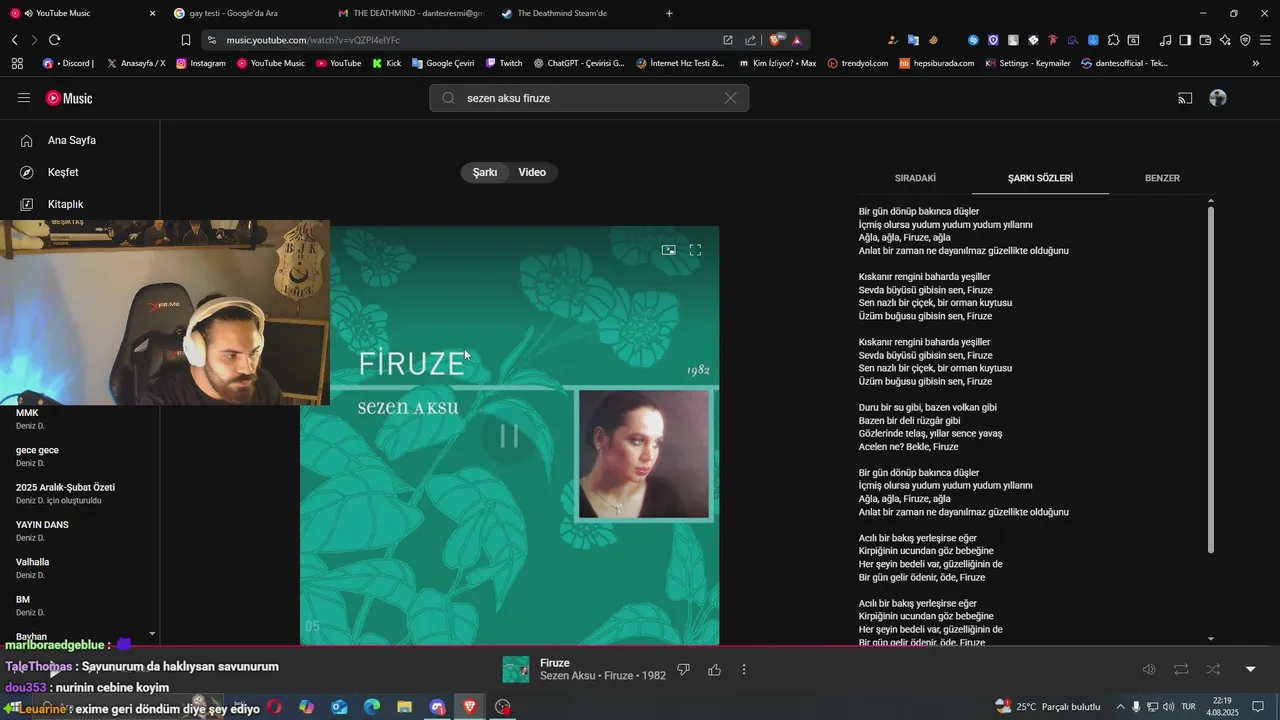The height and width of the screenshot is (720, 1280).
Task: Open more options for Firuze in player bar
Action: (x=744, y=669)
